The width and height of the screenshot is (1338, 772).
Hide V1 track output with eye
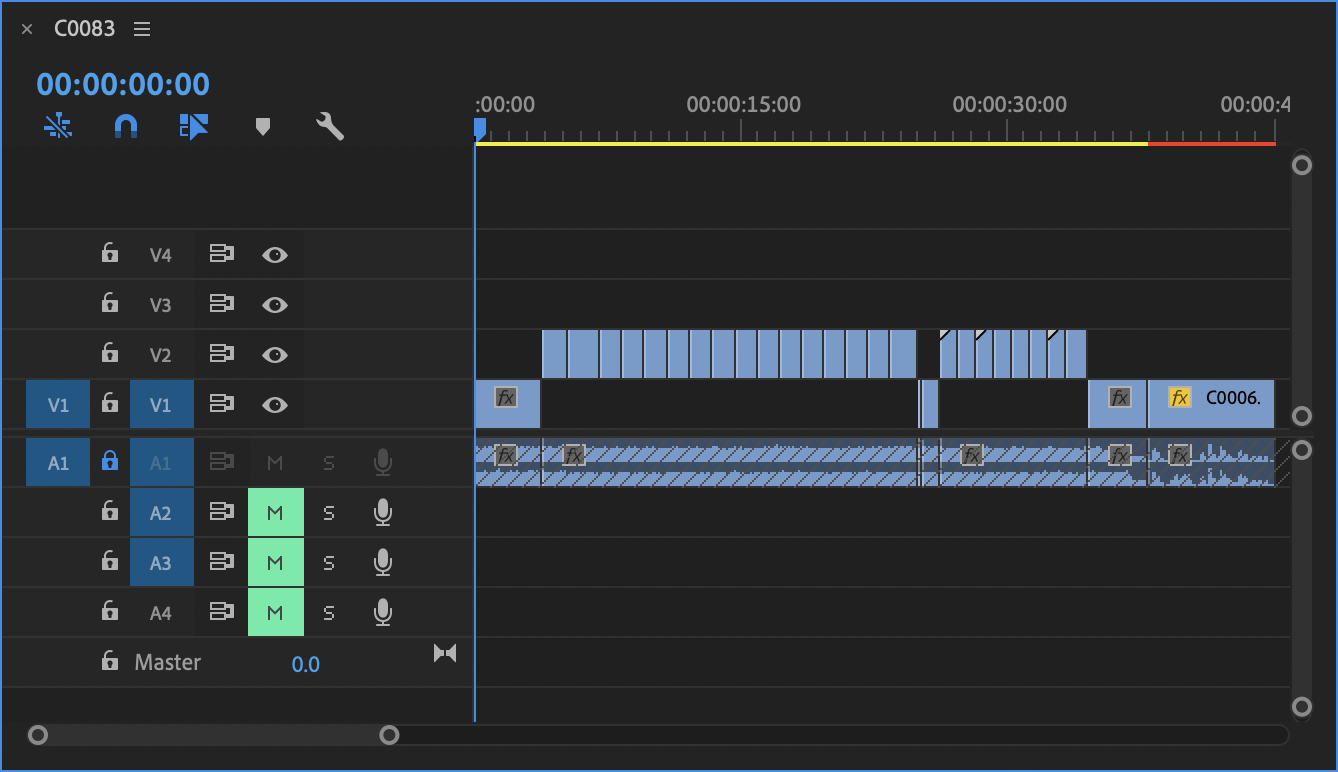click(x=275, y=405)
